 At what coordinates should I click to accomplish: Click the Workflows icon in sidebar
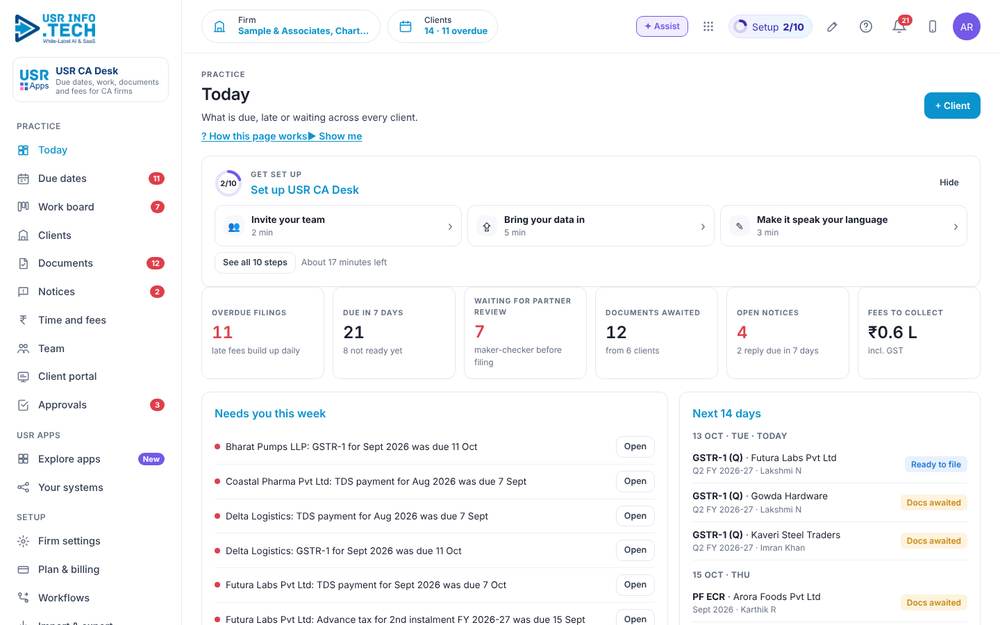[23, 598]
